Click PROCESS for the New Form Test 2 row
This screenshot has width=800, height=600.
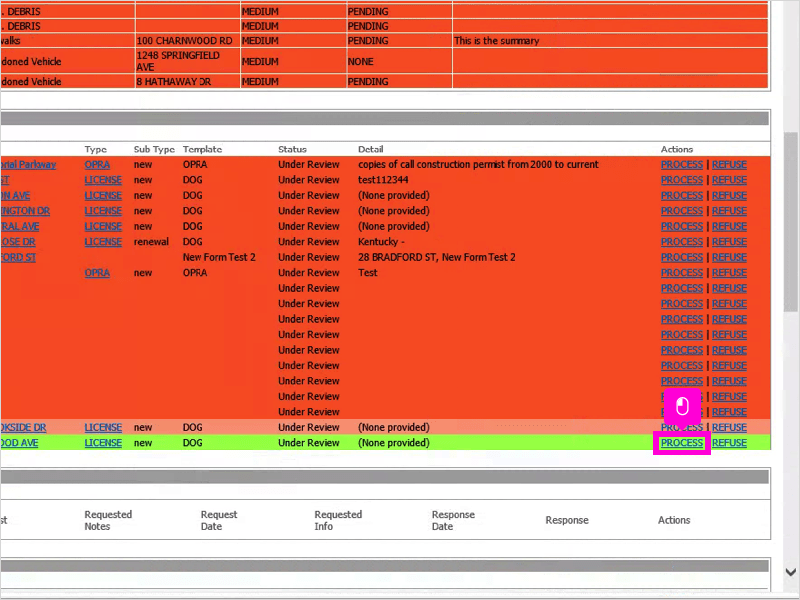(x=682, y=257)
